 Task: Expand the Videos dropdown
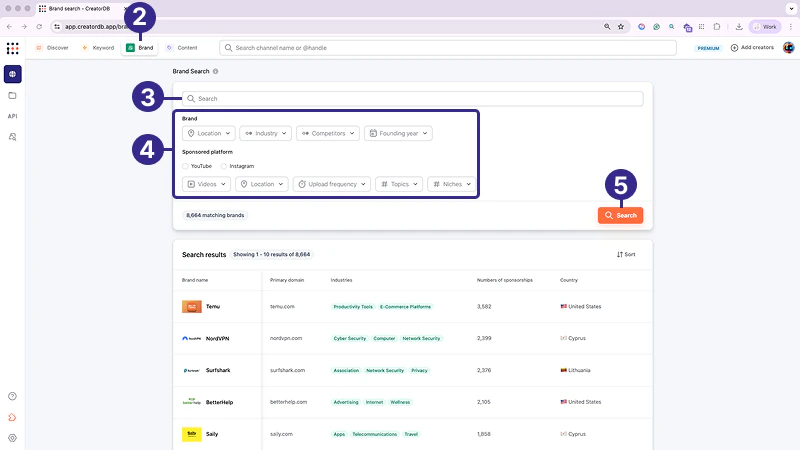206,184
